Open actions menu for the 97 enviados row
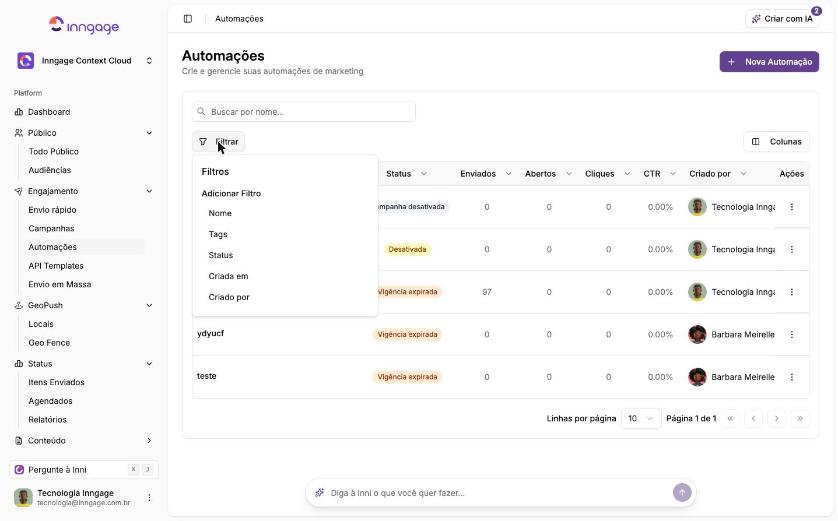This screenshot has height=521, width=838. click(x=792, y=292)
